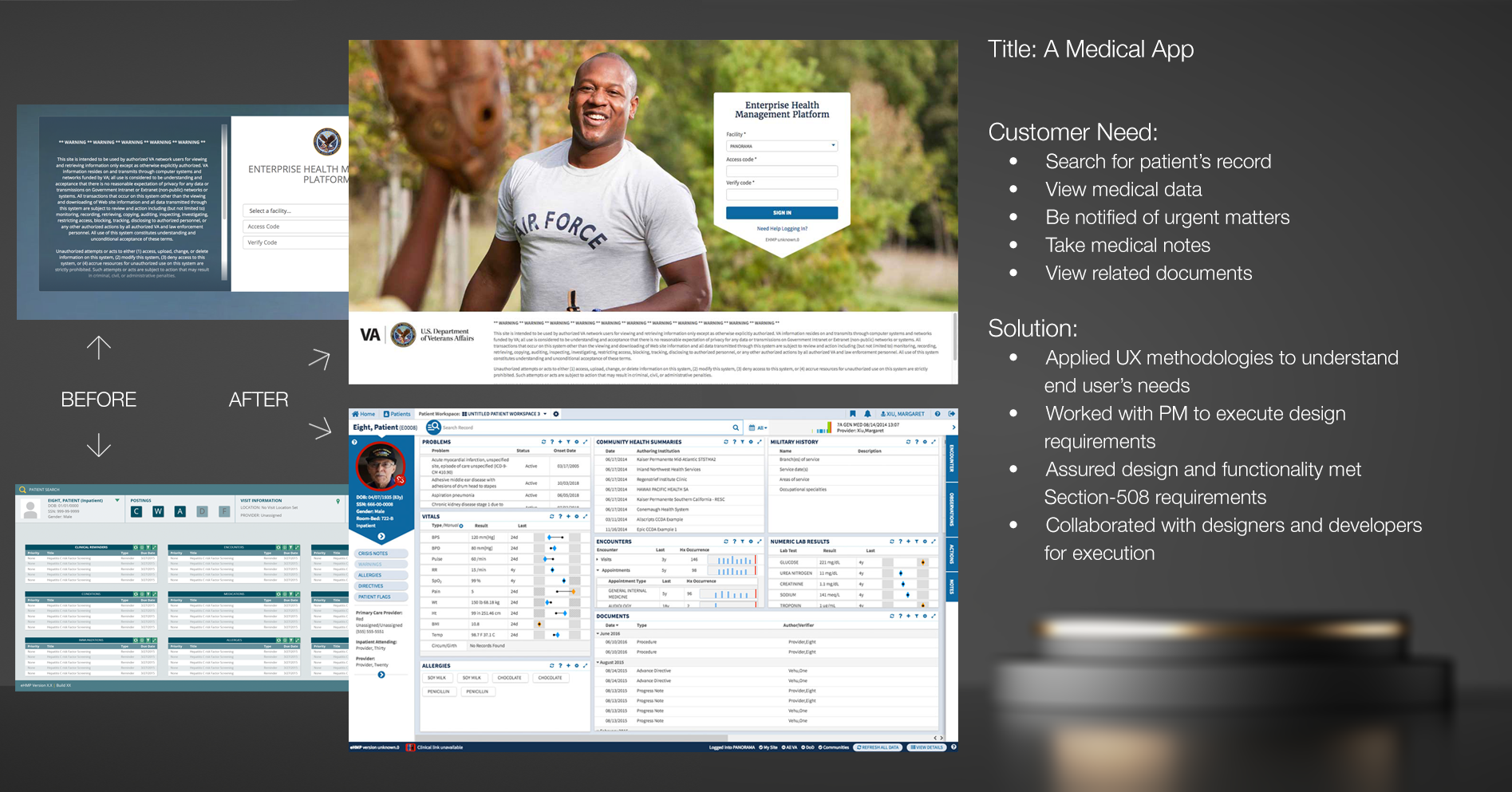Open the OBSERVATIONS side tab
Screen dimensions: 1512x792
(x=952, y=509)
